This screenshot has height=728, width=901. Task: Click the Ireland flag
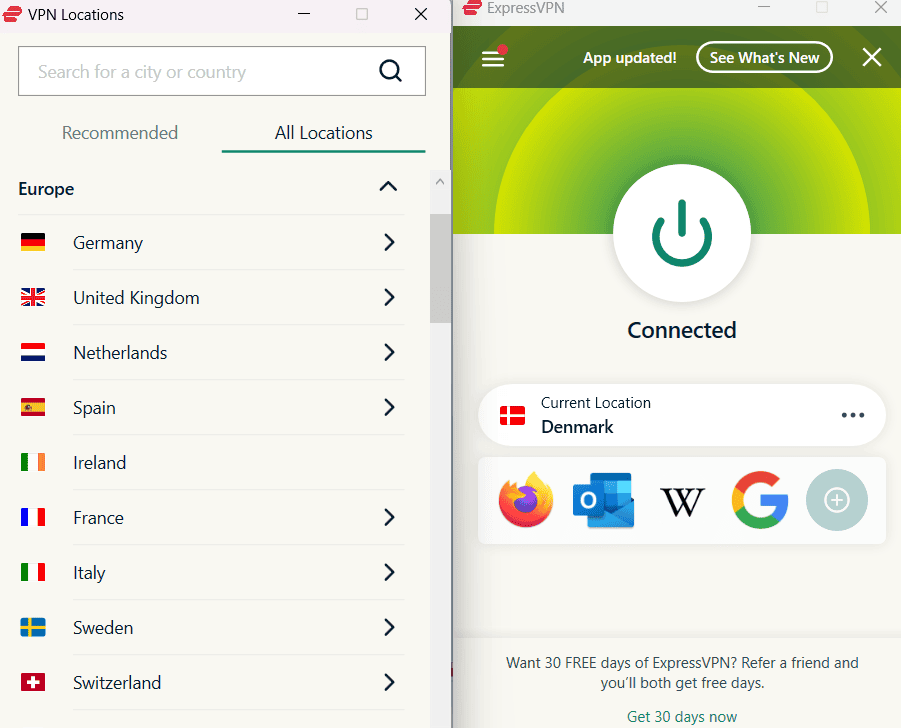33,462
